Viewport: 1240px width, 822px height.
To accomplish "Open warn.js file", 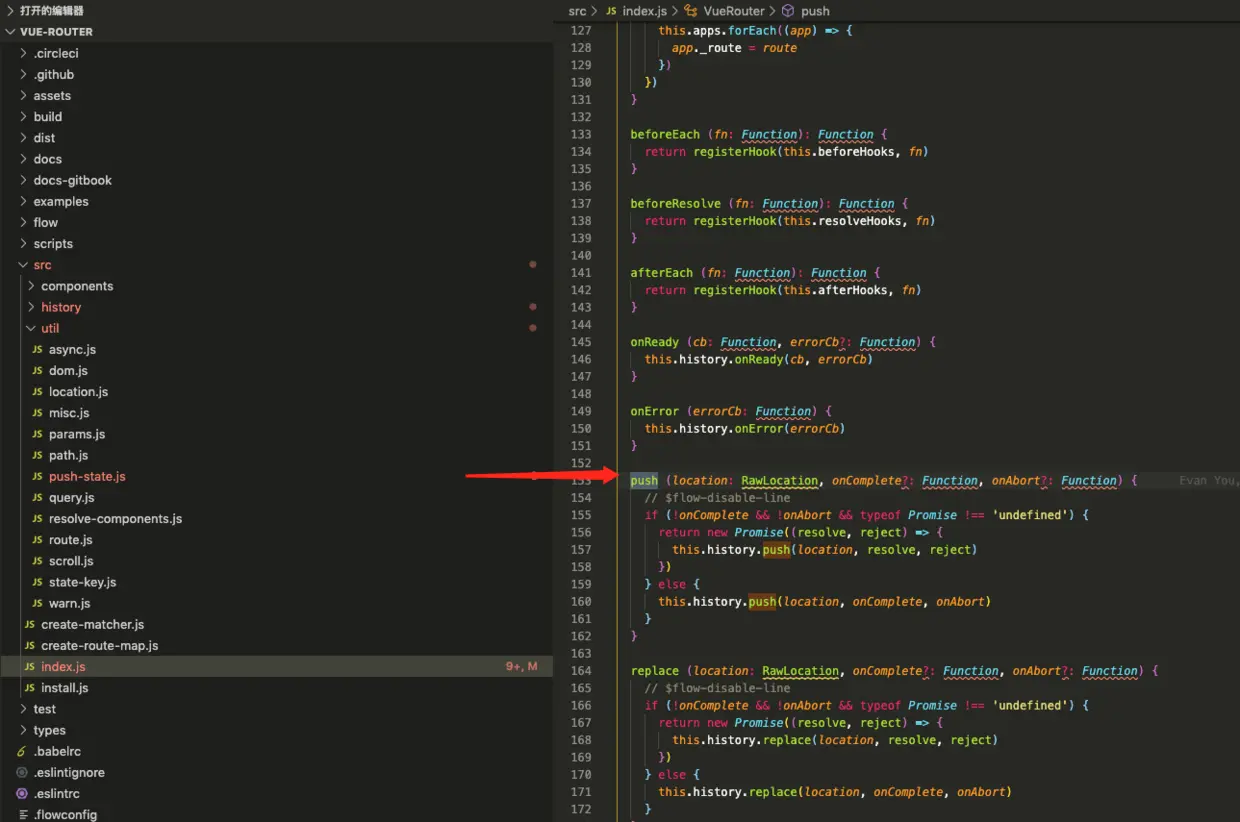I will (69, 603).
